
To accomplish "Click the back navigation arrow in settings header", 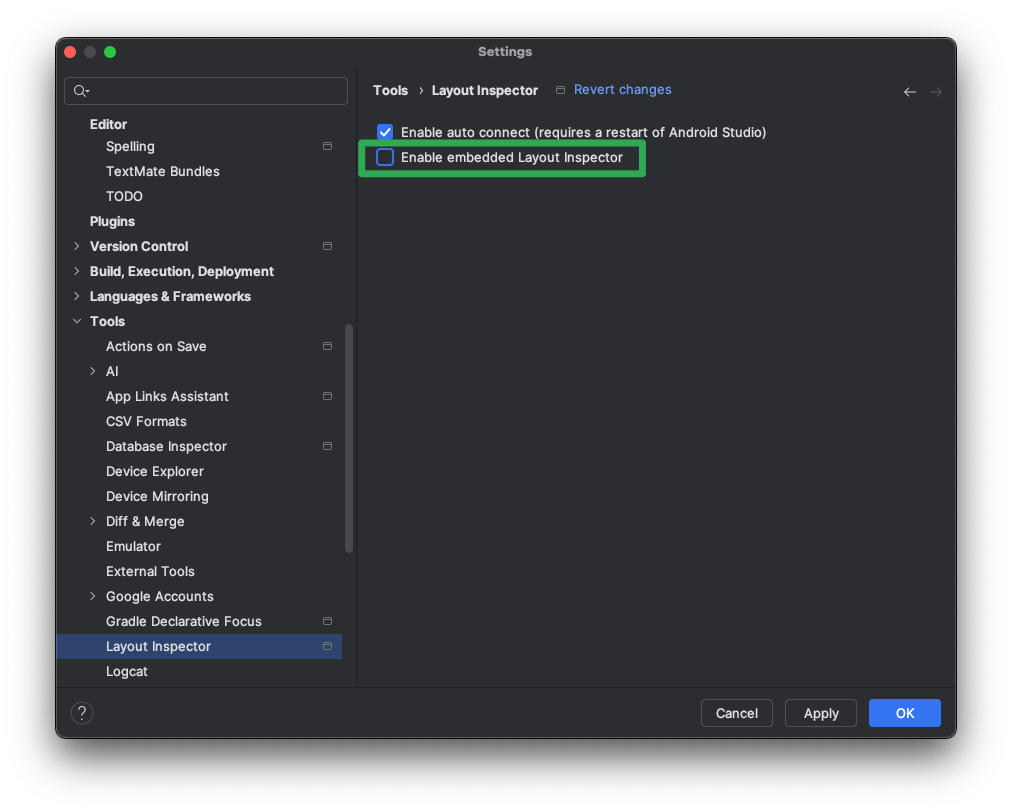I will point(909,91).
